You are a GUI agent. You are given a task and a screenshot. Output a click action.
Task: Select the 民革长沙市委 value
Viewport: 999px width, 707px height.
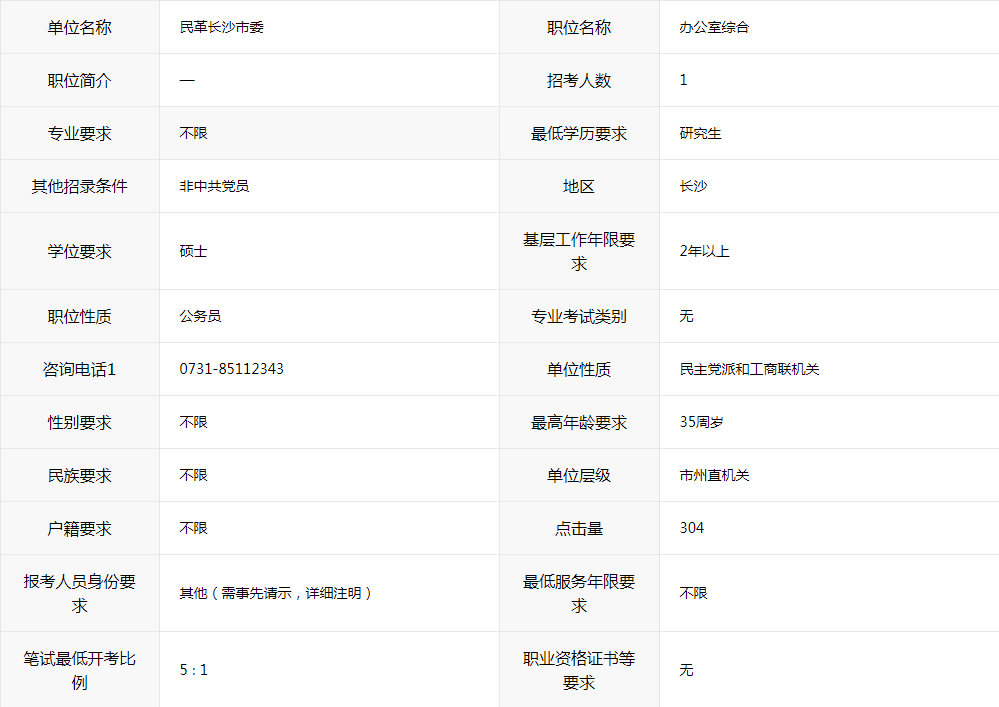pos(222,27)
